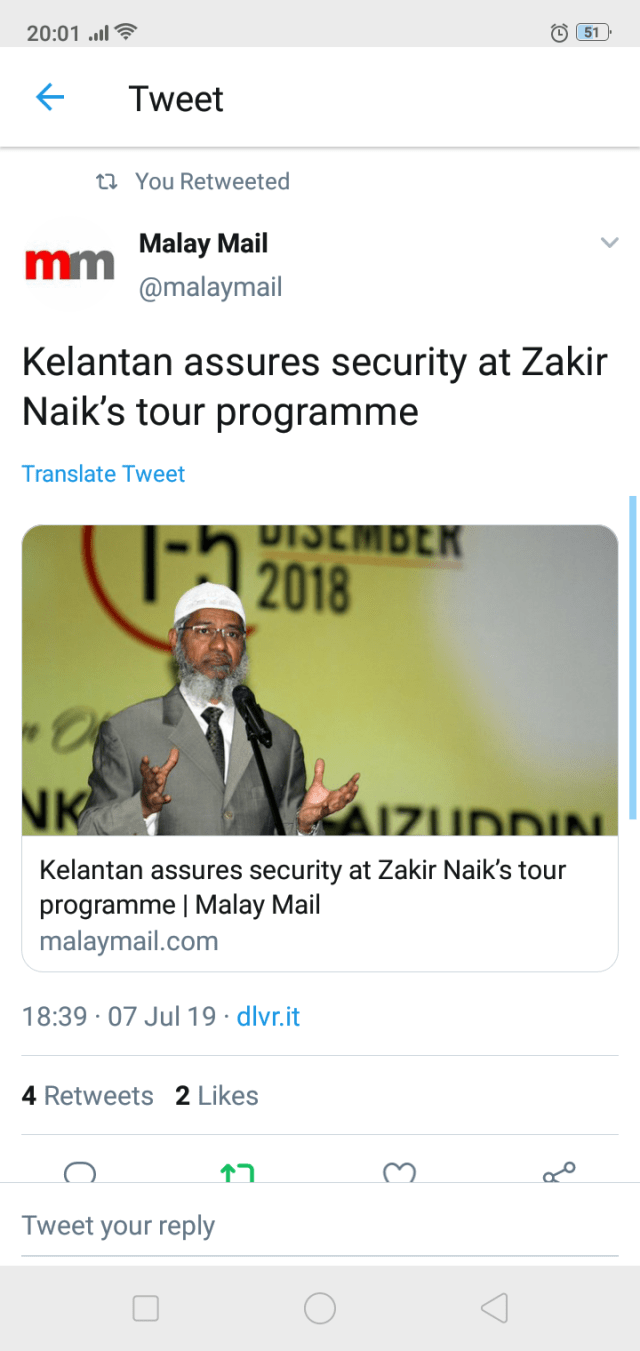
Task: Tap Android back triangle button
Action: click(x=494, y=1307)
